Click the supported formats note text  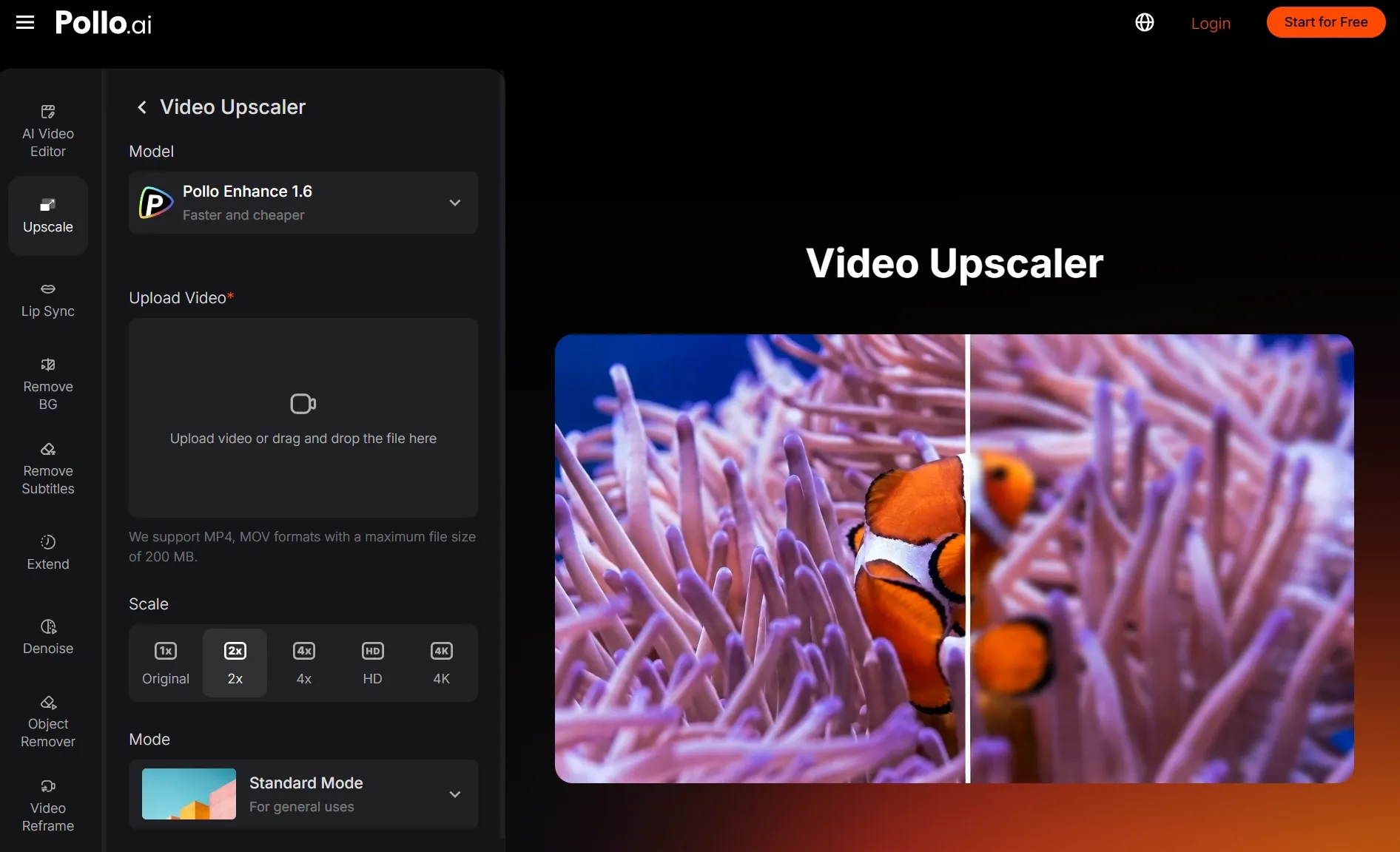[303, 547]
